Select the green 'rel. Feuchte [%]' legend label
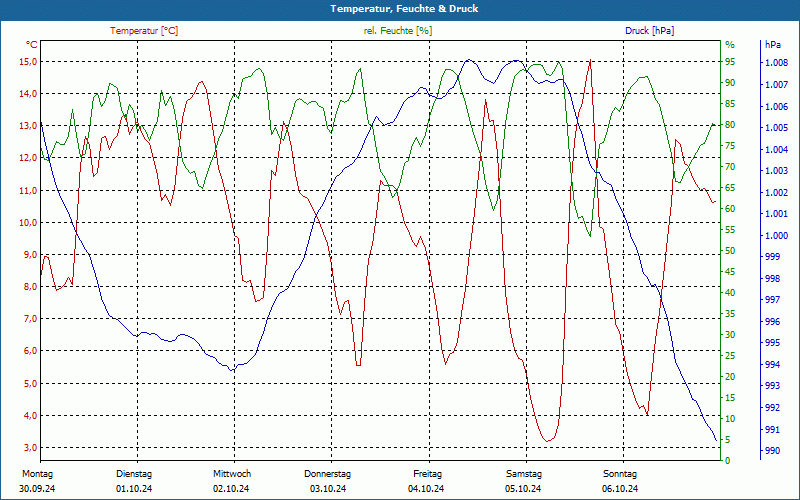 coord(397,31)
